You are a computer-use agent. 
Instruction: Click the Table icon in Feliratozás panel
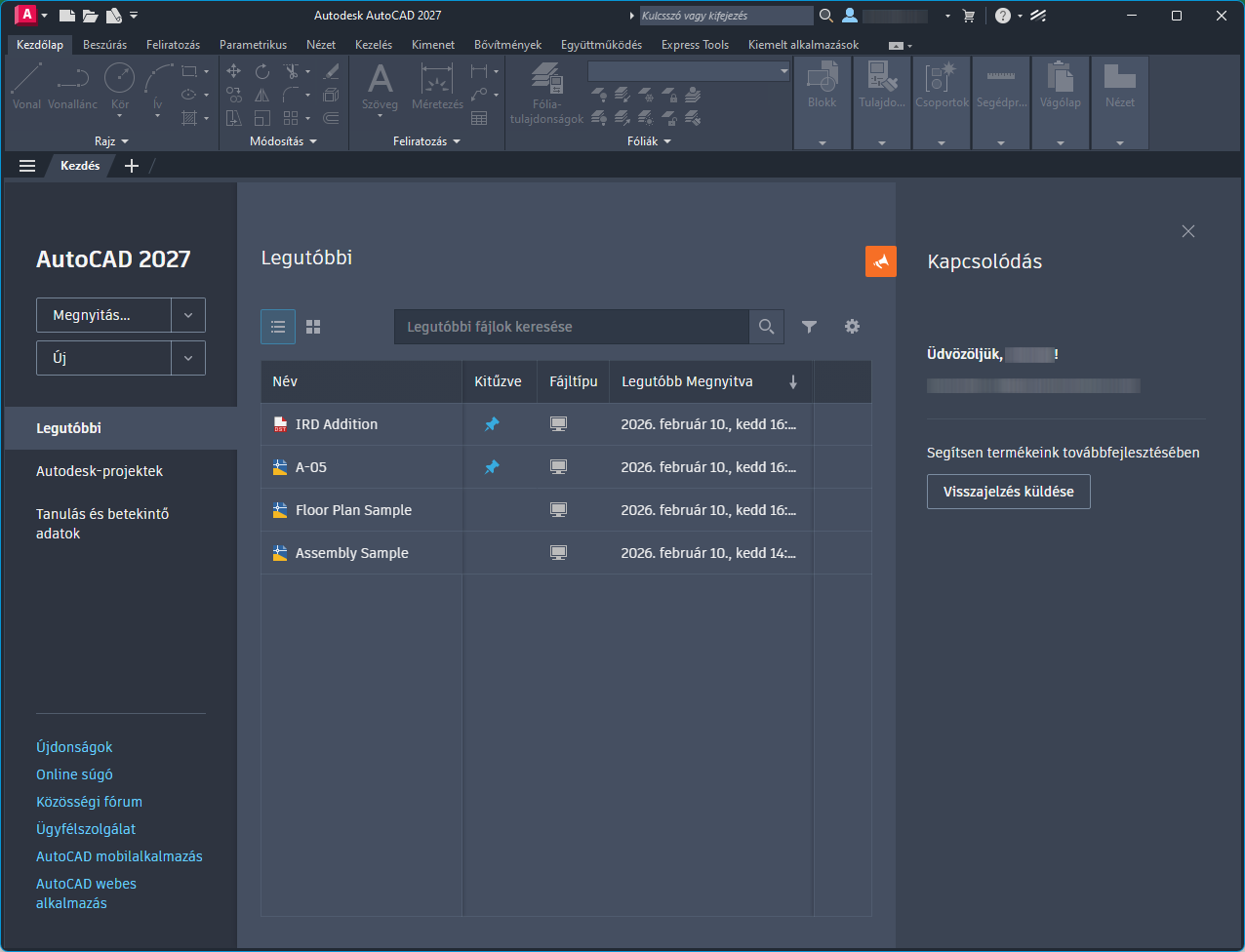(479, 118)
